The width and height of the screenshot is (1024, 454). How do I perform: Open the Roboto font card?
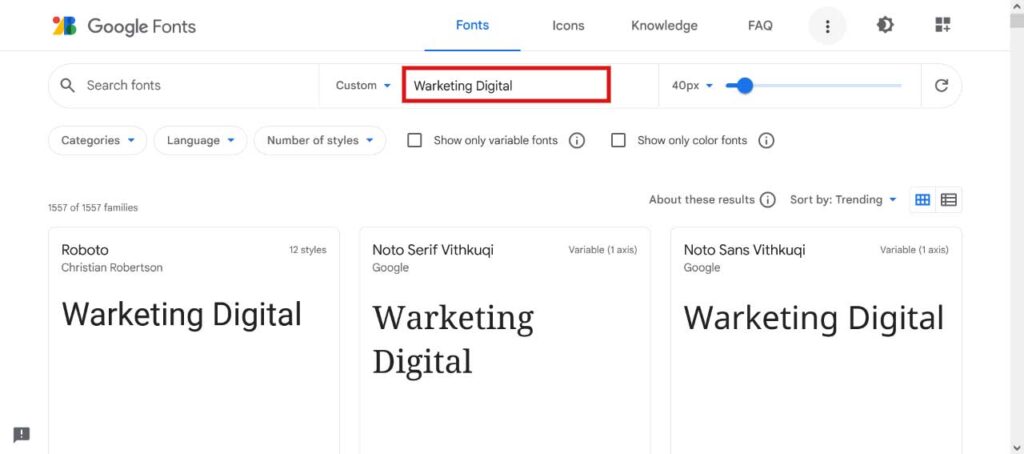pyautogui.click(x=194, y=340)
